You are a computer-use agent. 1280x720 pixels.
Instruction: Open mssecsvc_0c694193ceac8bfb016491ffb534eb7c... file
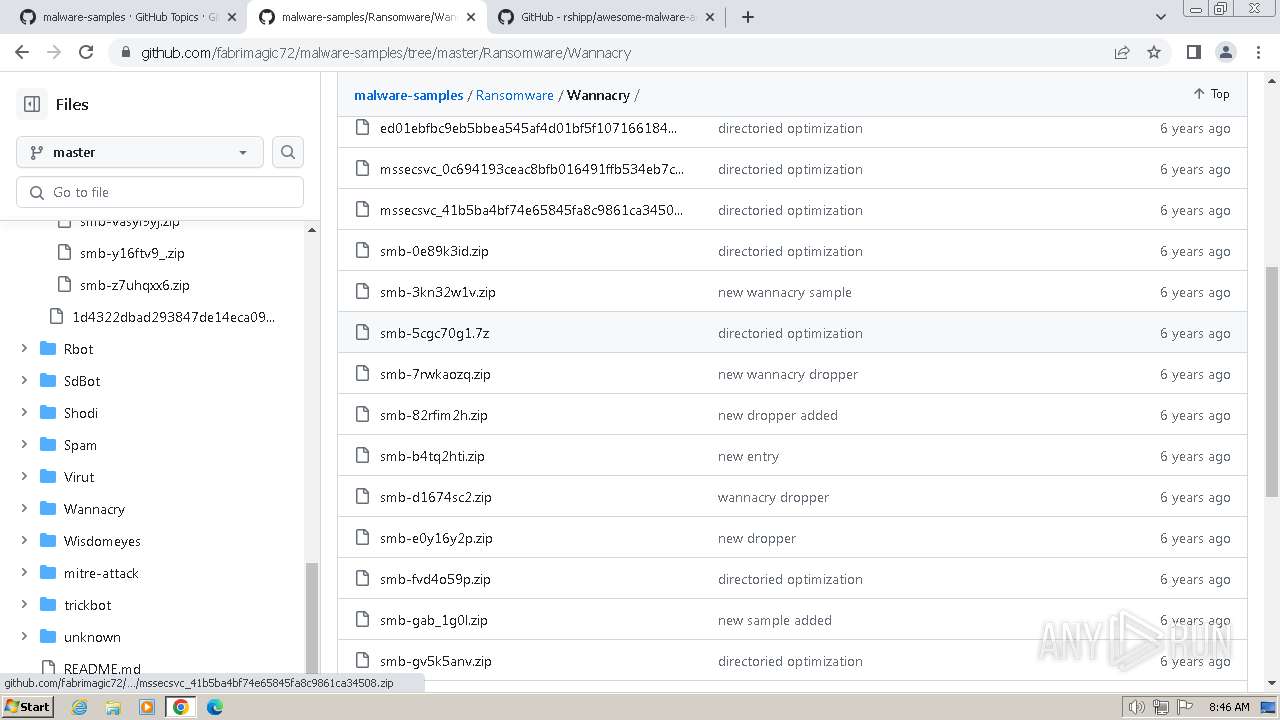[x=532, y=169]
